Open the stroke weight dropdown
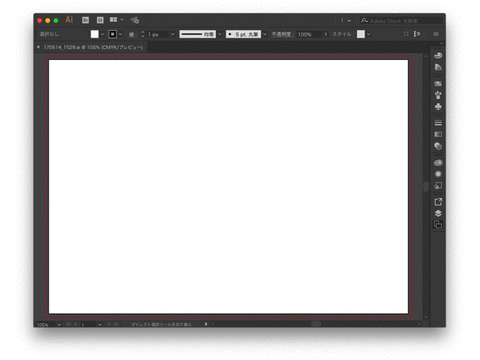Image resolution: width=480 pixels, height=360 pixels. pyautogui.click(x=173, y=34)
